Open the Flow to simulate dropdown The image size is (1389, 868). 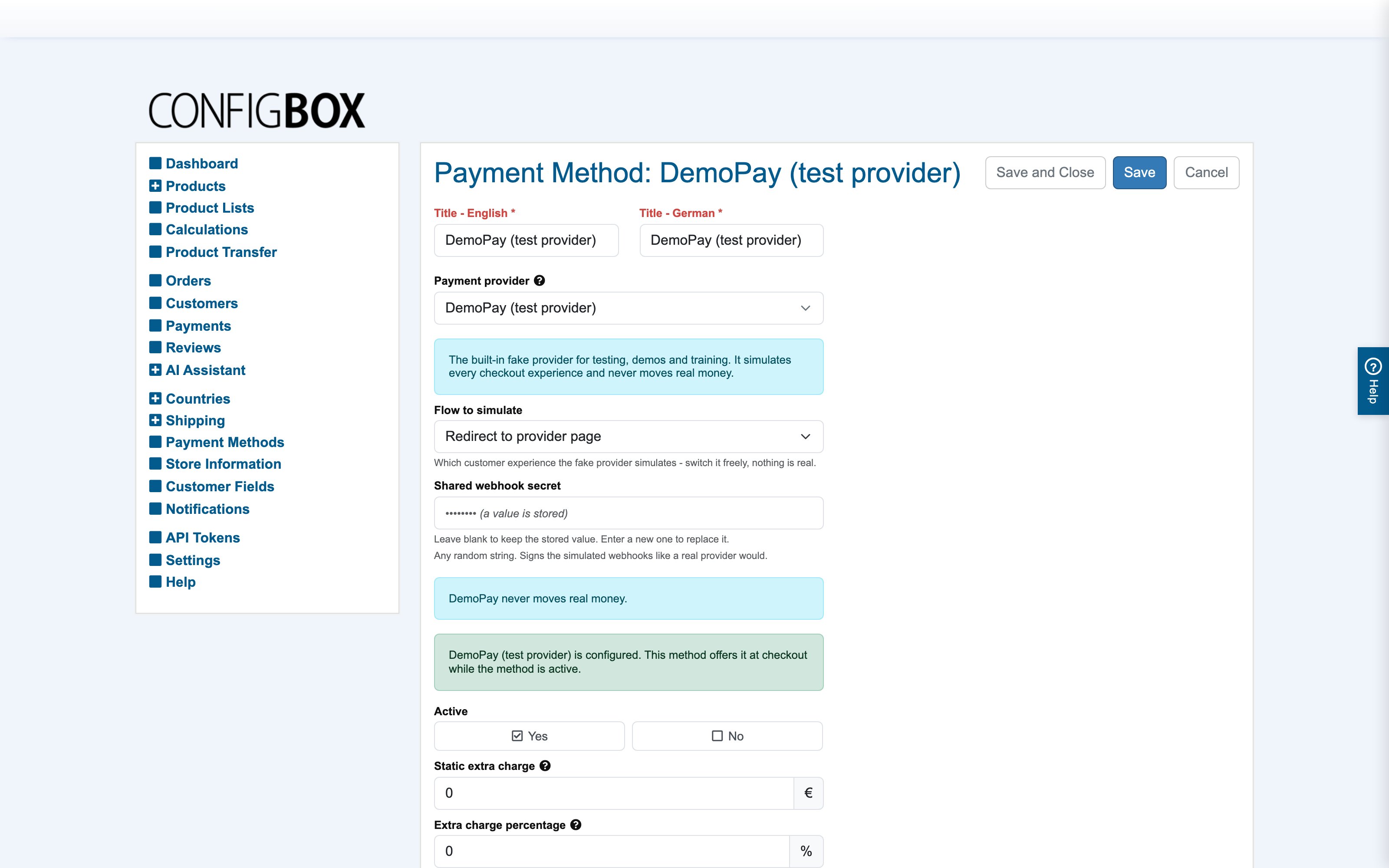tap(629, 436)
